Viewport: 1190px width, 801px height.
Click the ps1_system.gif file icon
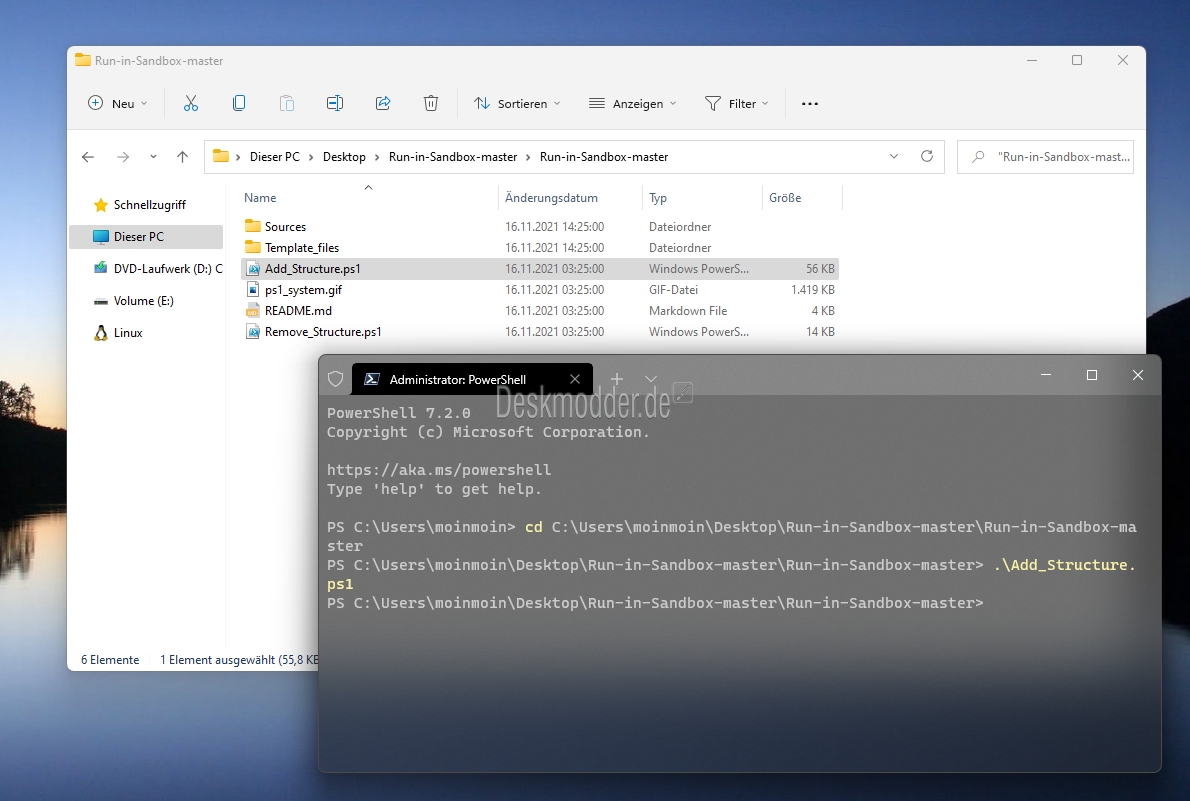[x=253, y=289]
